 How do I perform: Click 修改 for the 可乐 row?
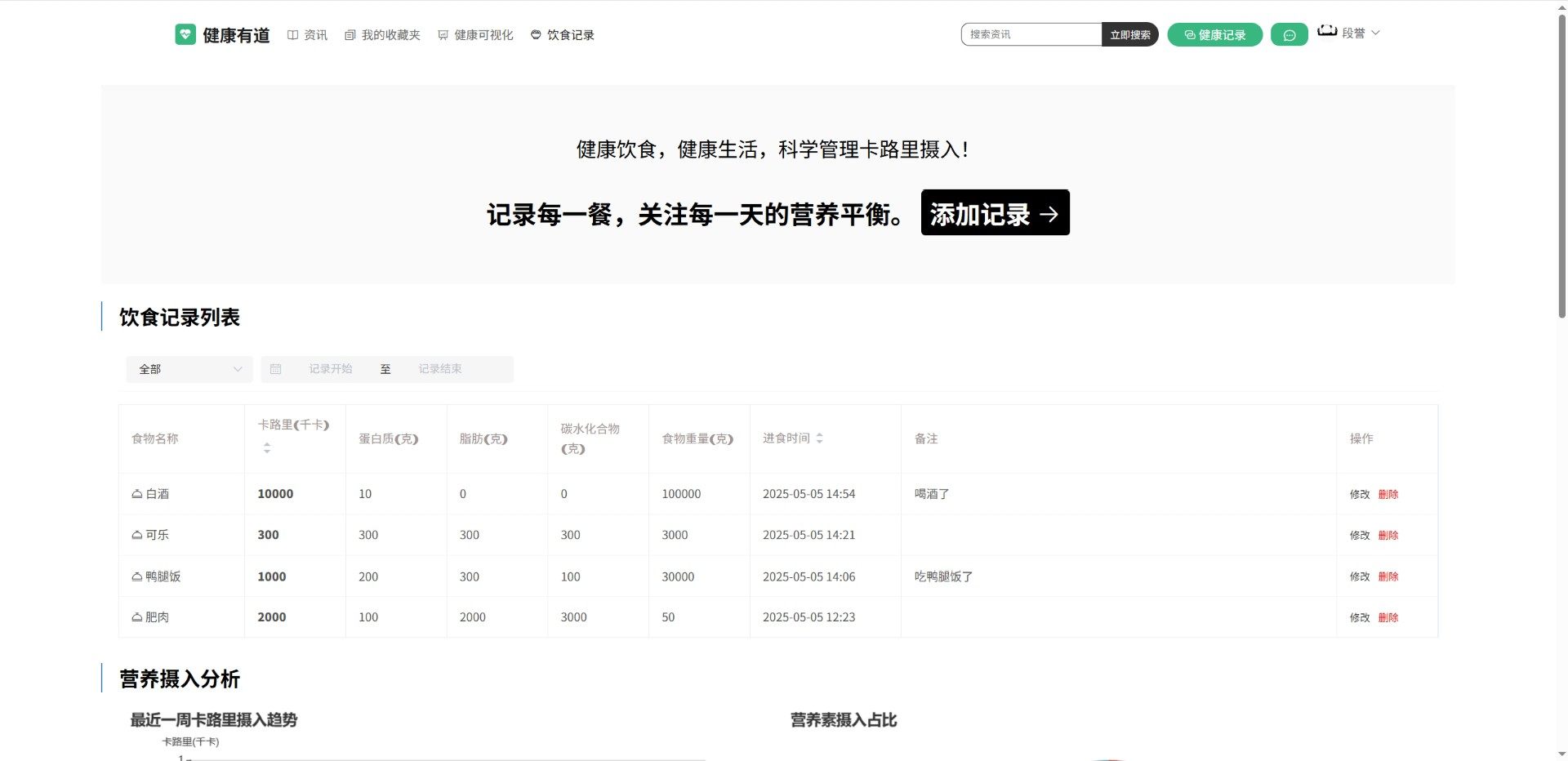click(1360, 535)
